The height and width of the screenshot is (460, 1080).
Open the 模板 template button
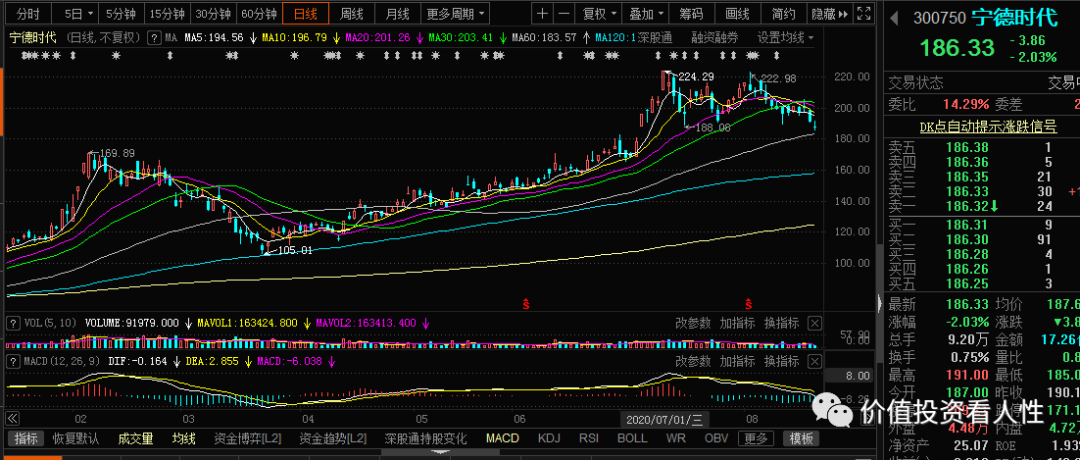pyautogui.click(x=801, y=439)
